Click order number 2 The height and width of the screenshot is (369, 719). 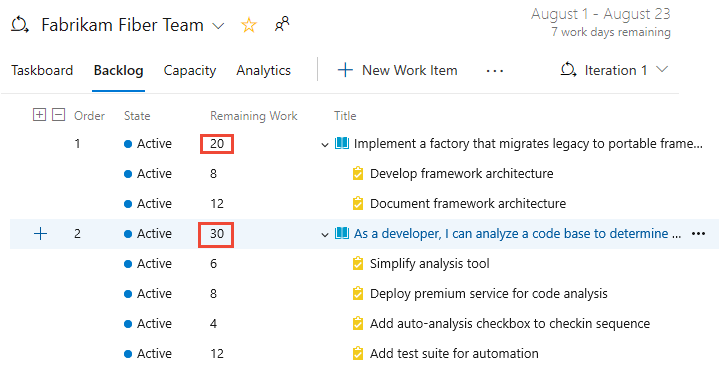click(x=77, y=234)
